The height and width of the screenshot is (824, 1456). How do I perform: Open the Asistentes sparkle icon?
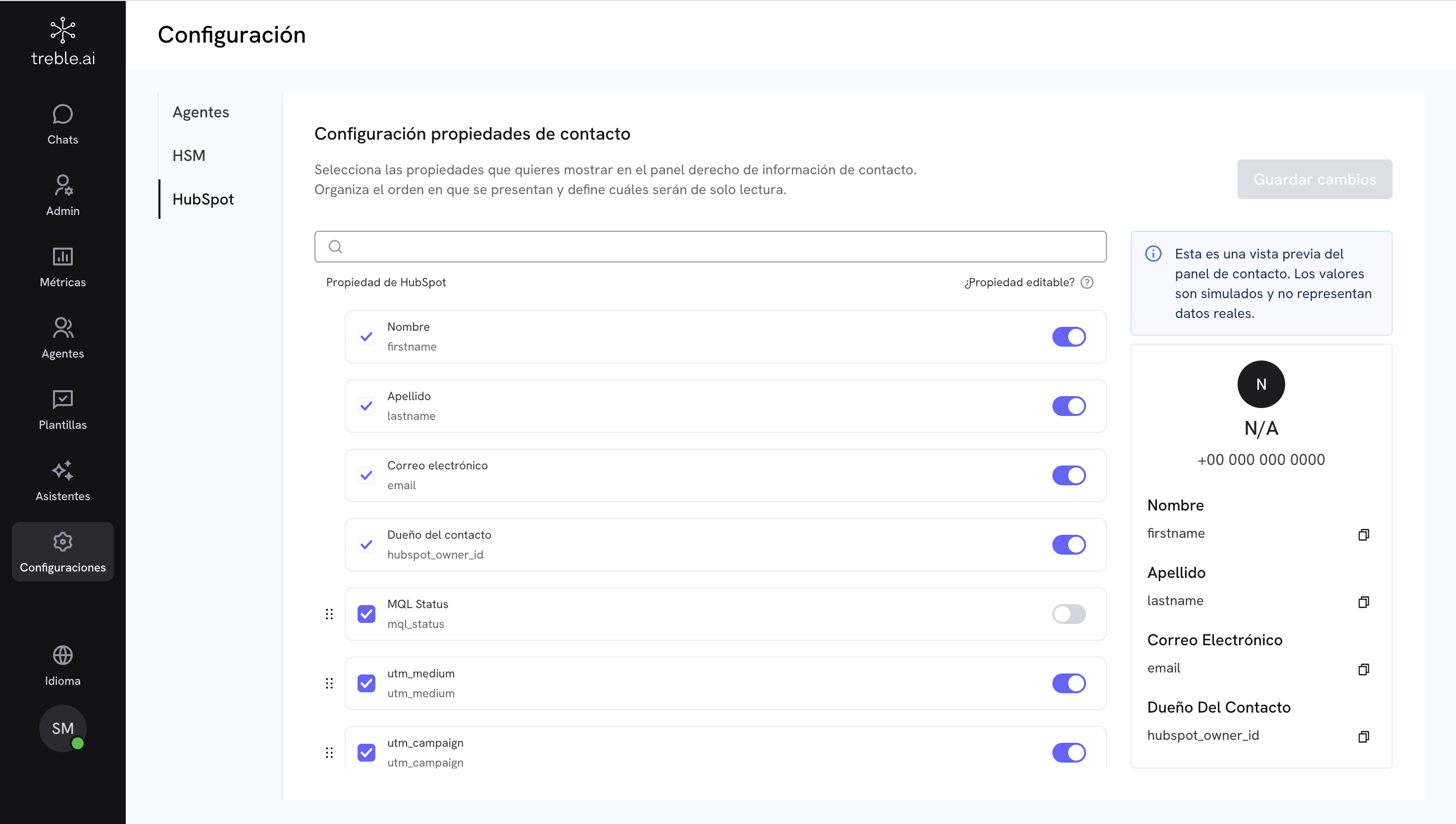point(62,471)
